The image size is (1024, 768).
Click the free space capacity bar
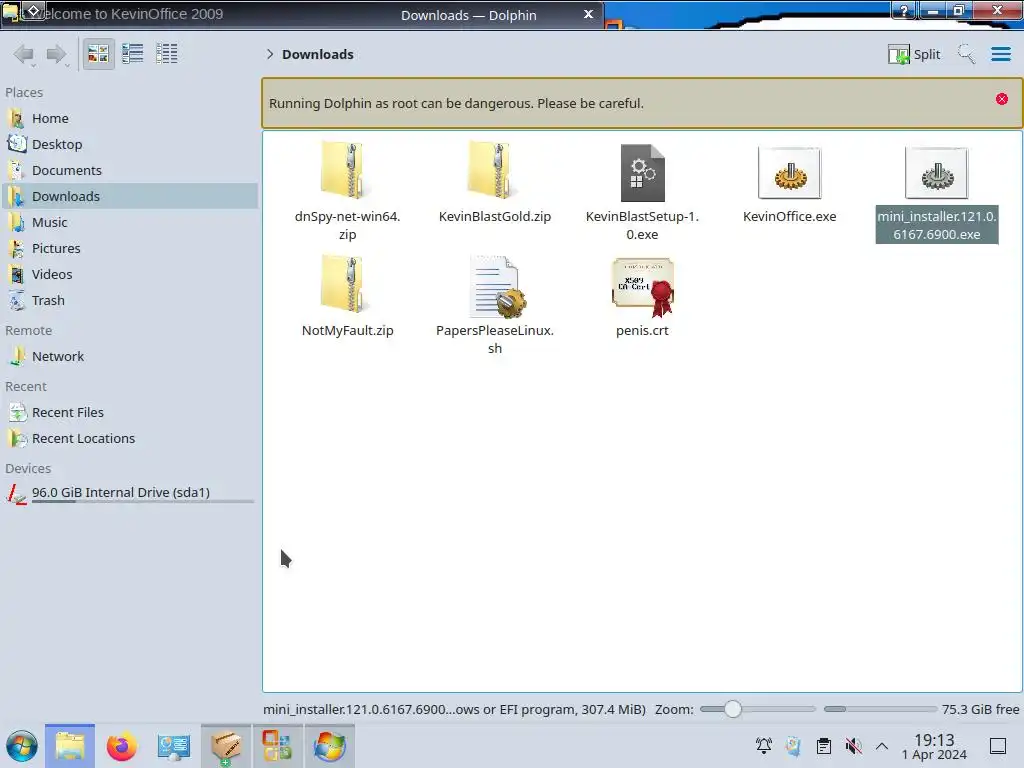880,709
